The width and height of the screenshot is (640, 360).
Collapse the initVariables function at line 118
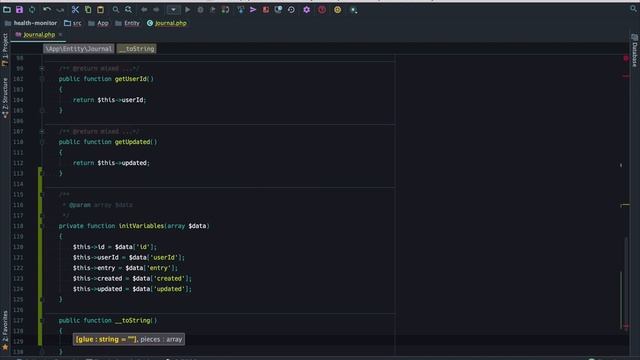tap(42, 226)
